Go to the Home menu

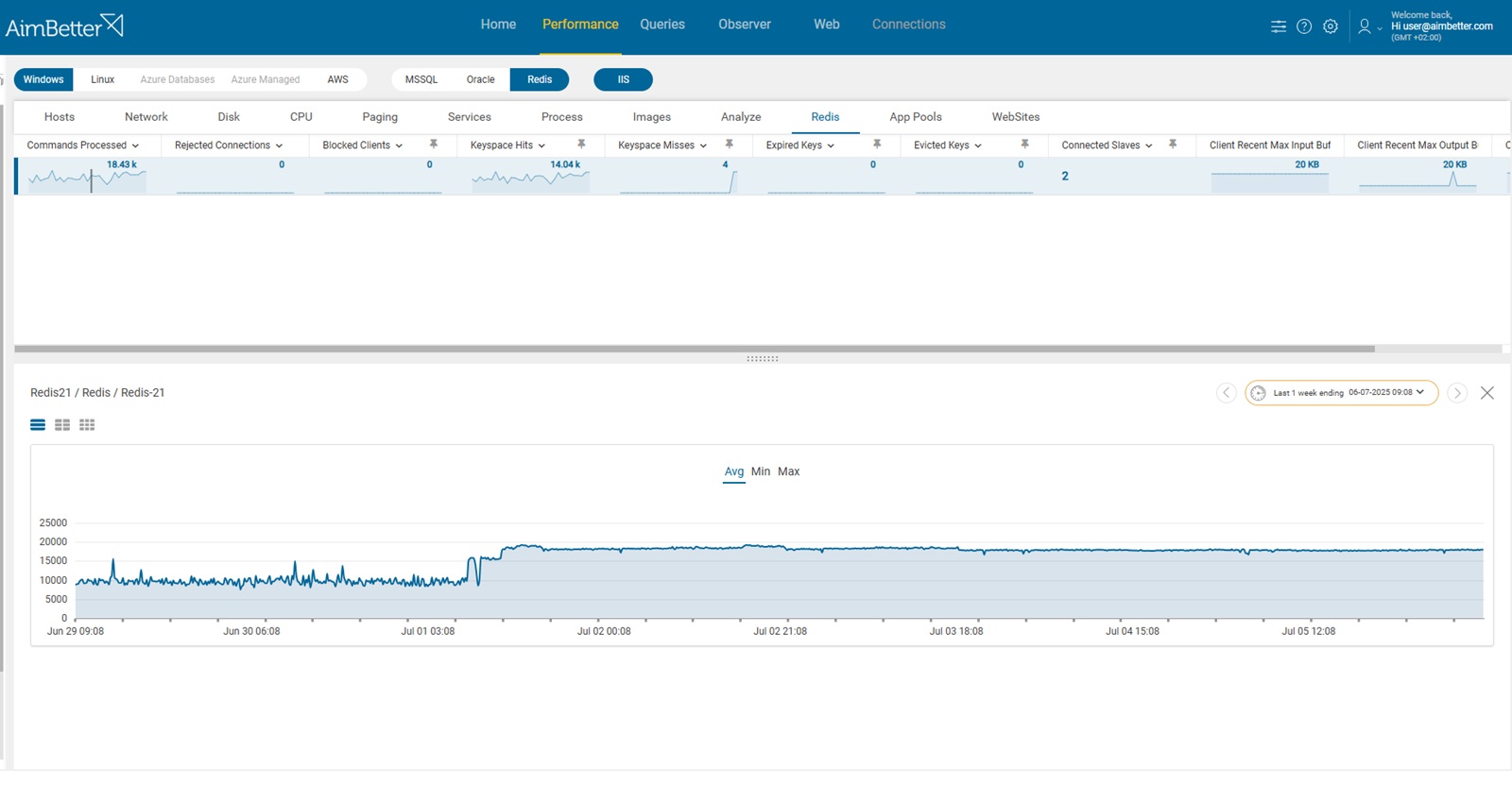pyautogui.click(x=498, y=25)
